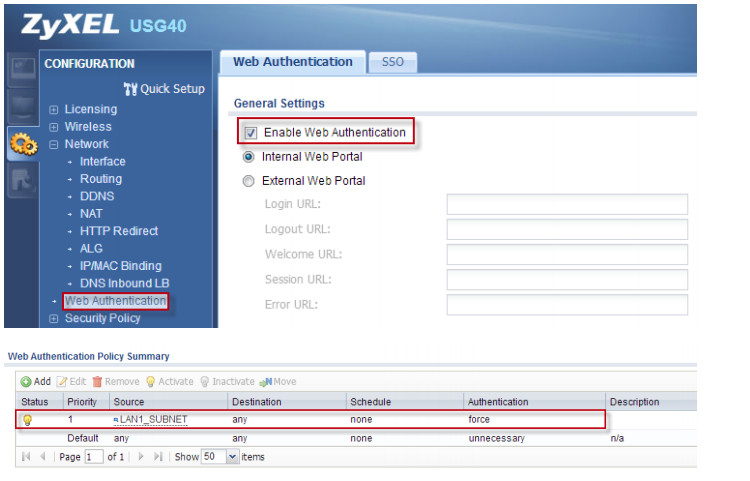Screen dimensions: 750x481
Task: Click the Remove policy trash icon
Action: tap(98, 381)
